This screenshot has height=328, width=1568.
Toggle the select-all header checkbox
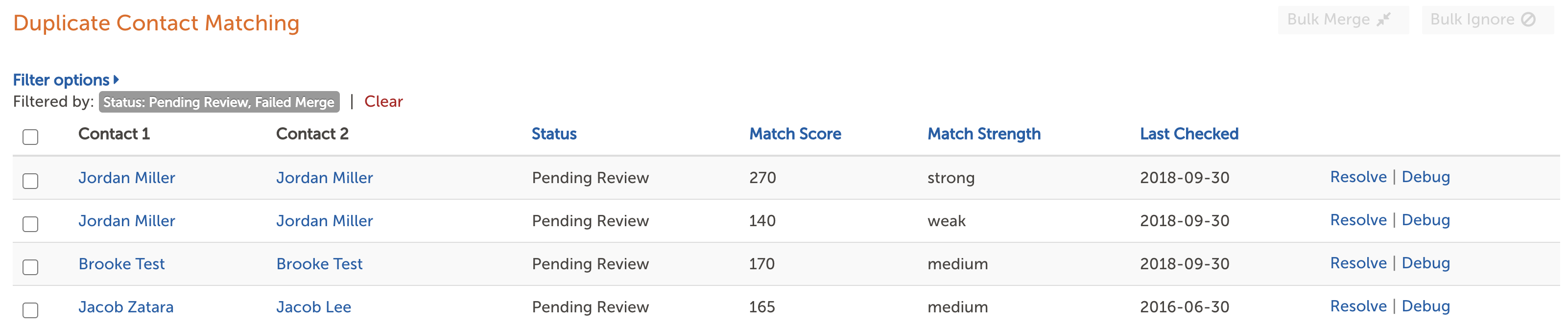pyautogui.click(x=30, y=137)
